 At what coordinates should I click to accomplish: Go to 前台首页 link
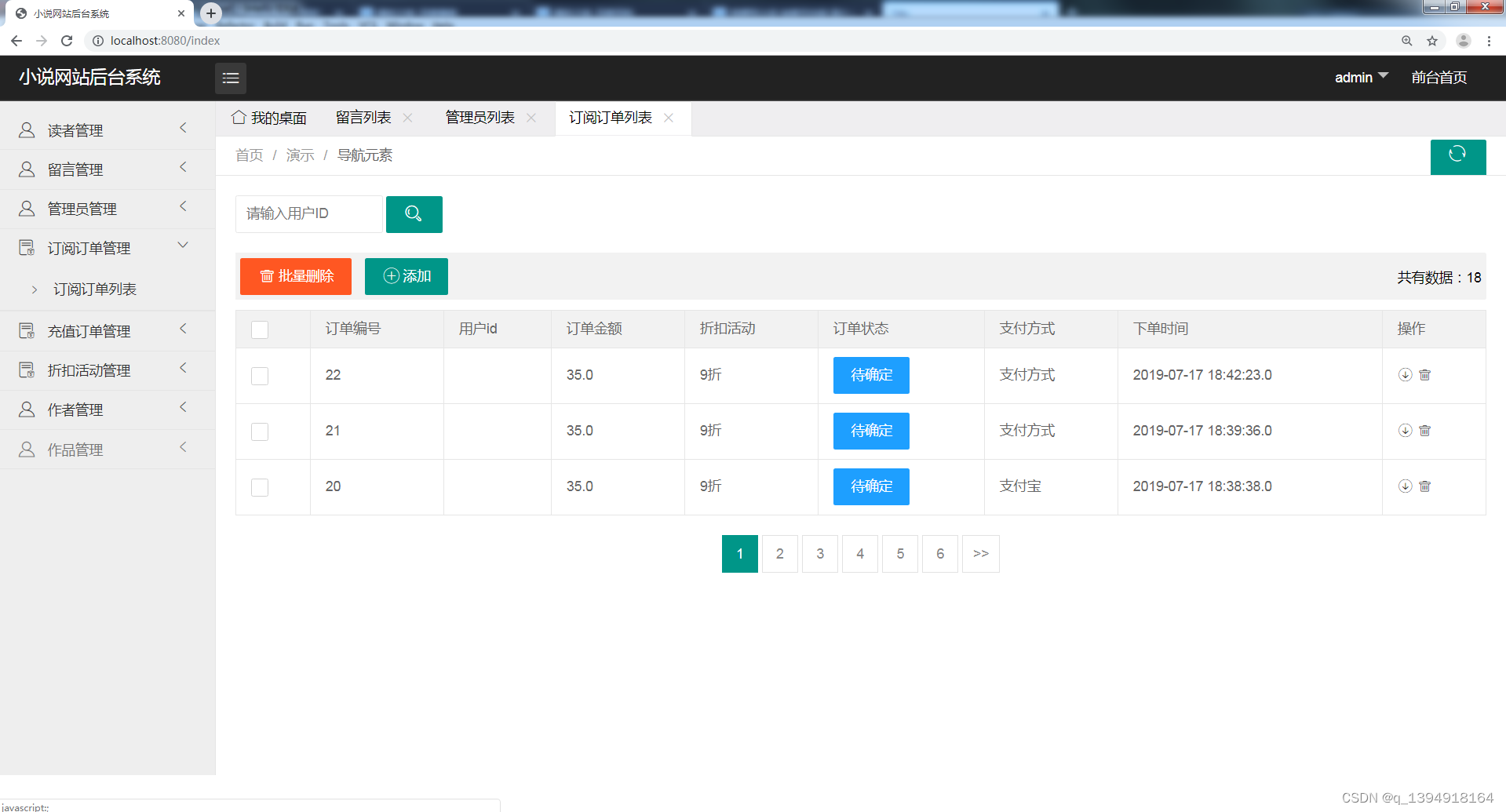(1439, 77)
